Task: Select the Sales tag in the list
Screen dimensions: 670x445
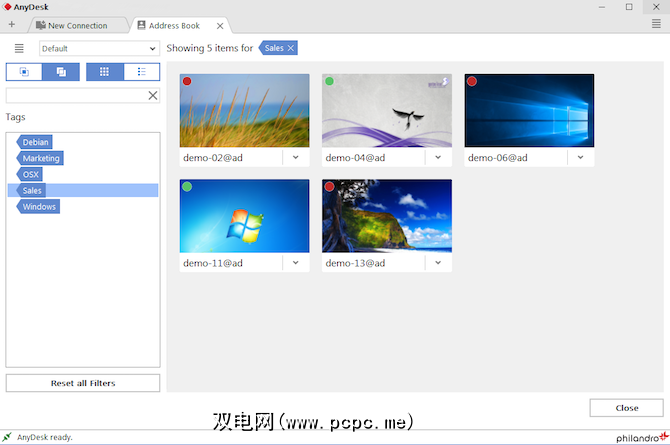Action: [x=83, y=190]
